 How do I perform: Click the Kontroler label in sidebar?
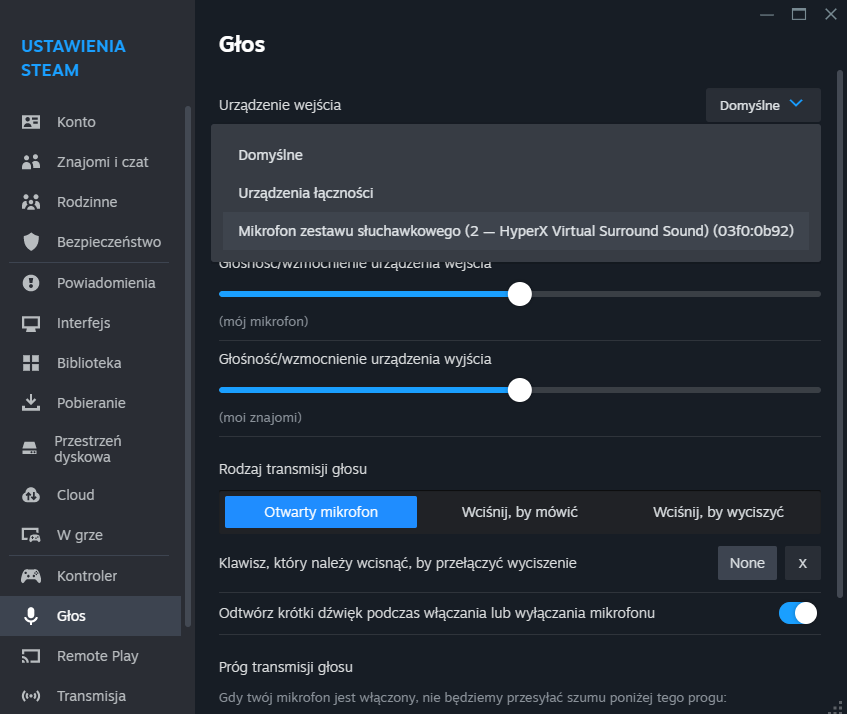[x=87, y=576]
